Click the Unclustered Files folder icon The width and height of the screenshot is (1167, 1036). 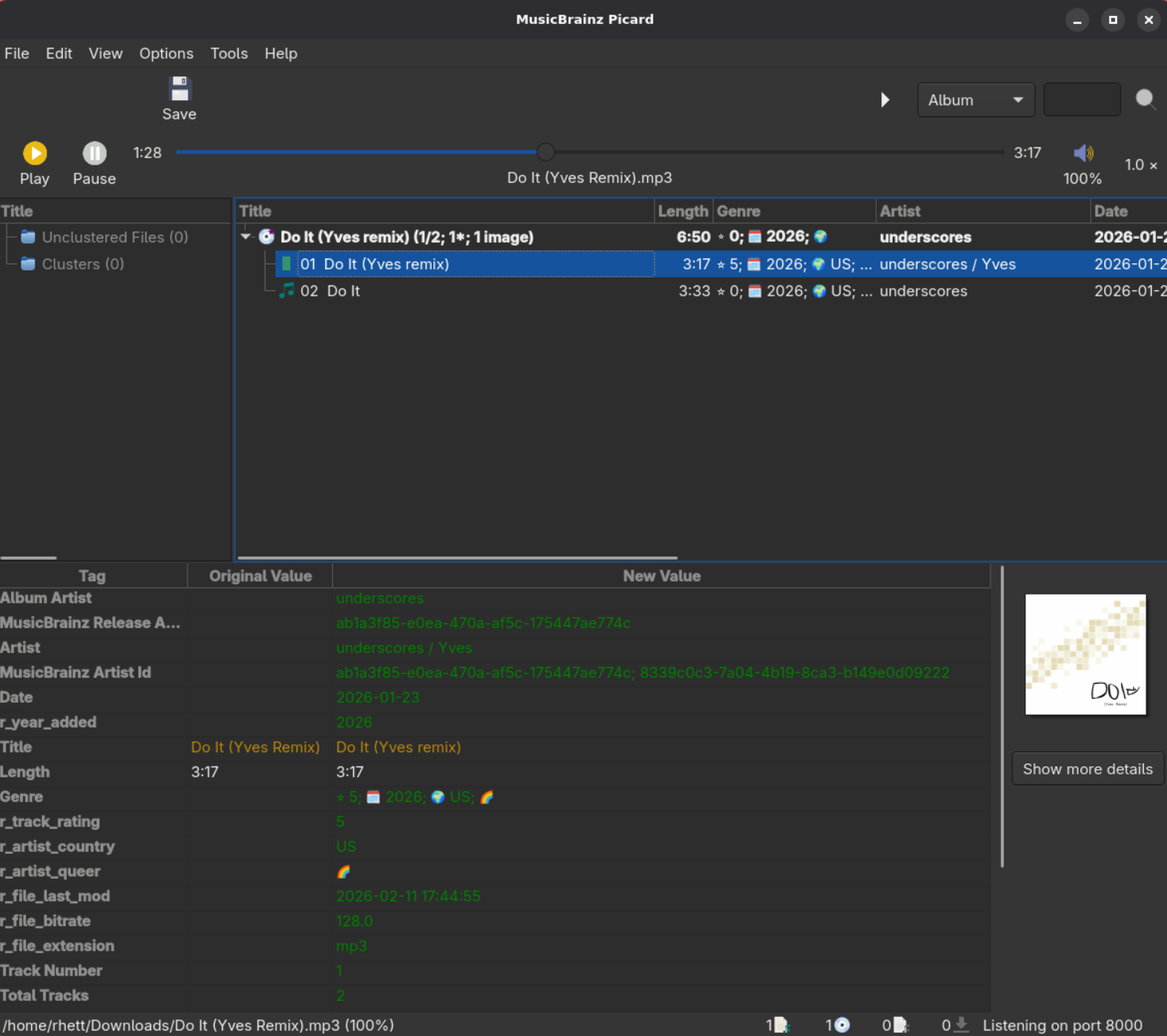[28, 237]
